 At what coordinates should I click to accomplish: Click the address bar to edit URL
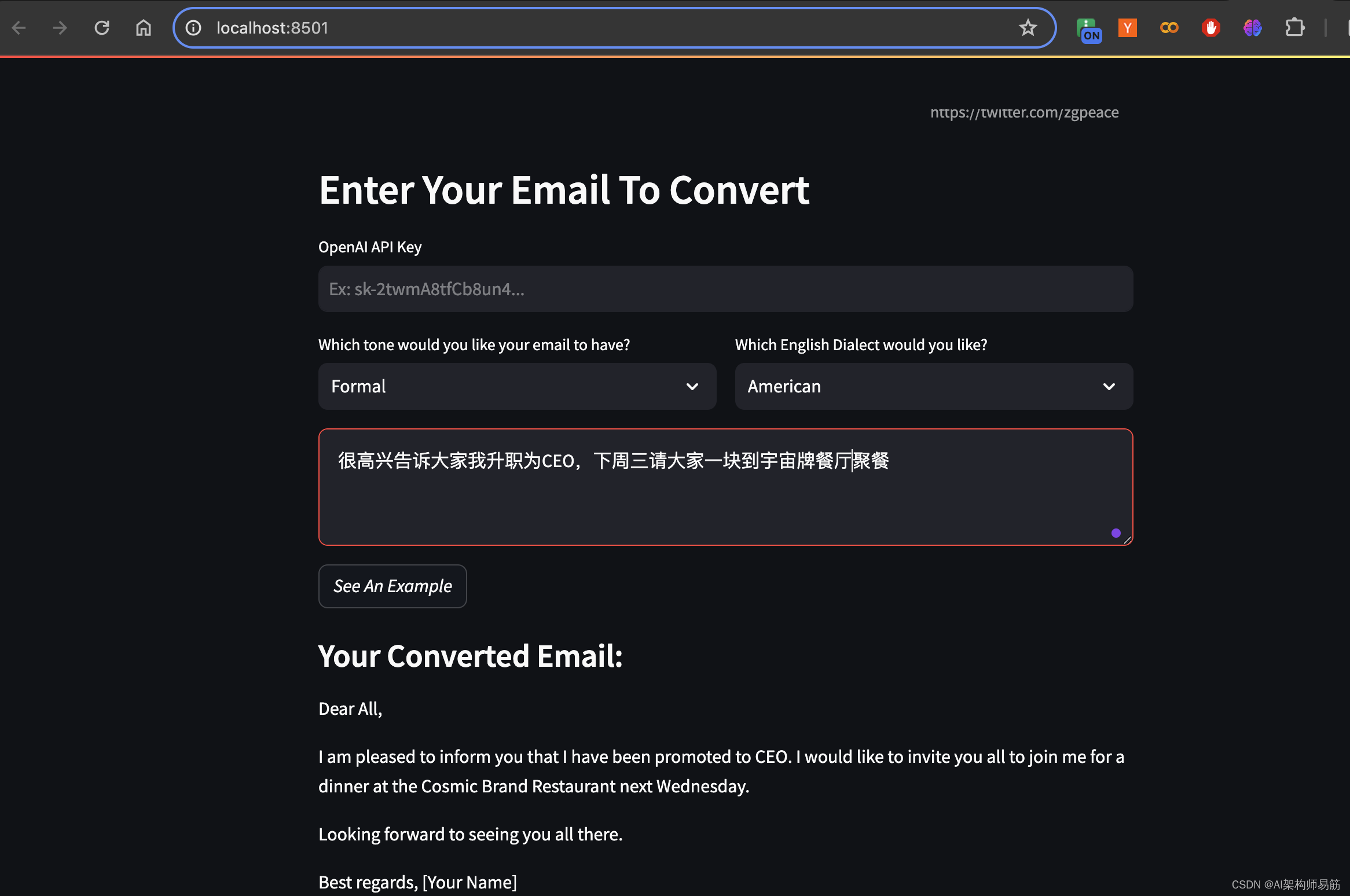point(613,27)
